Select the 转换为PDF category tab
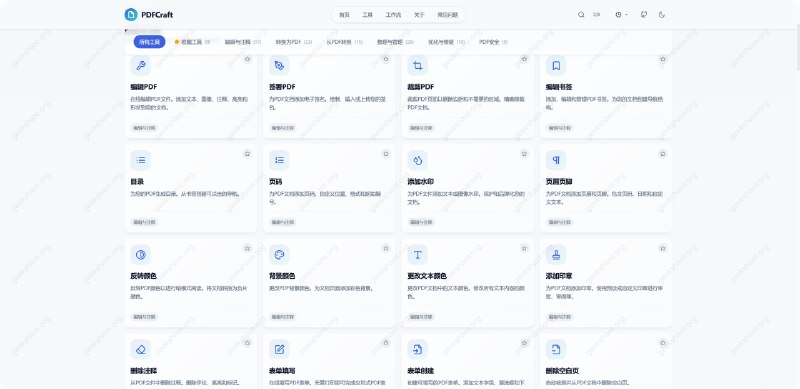 click(294, 42)
